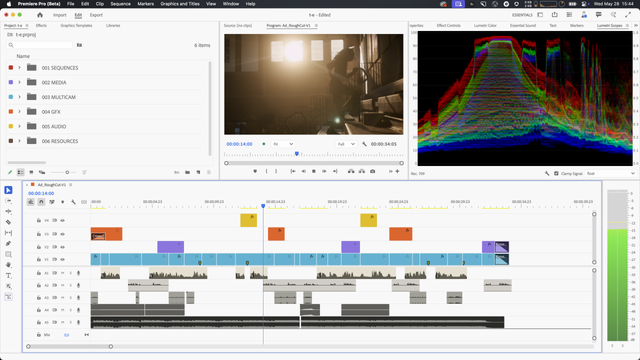This screenshot has width=640, height=360.
Task: Toggle Snap in timeline
Action: pyautogui.click(x=41, y=202)
